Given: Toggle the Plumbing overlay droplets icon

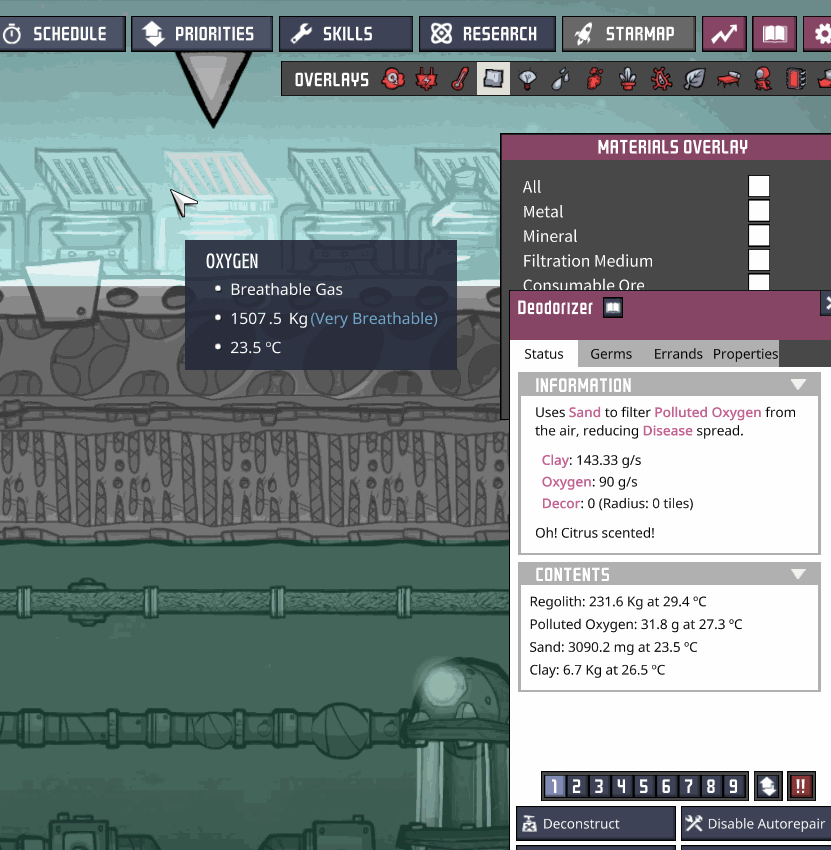Looking at the screenshot, I should pyautogui.click(x=561, y=79).
